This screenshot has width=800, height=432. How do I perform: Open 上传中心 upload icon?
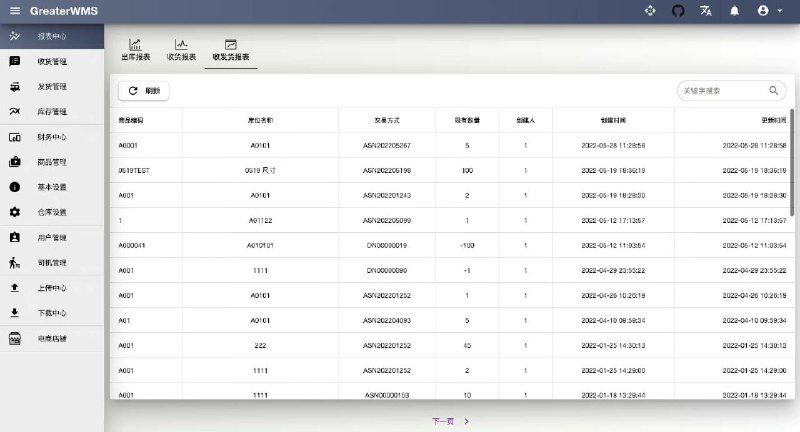(x=15, y=288)
